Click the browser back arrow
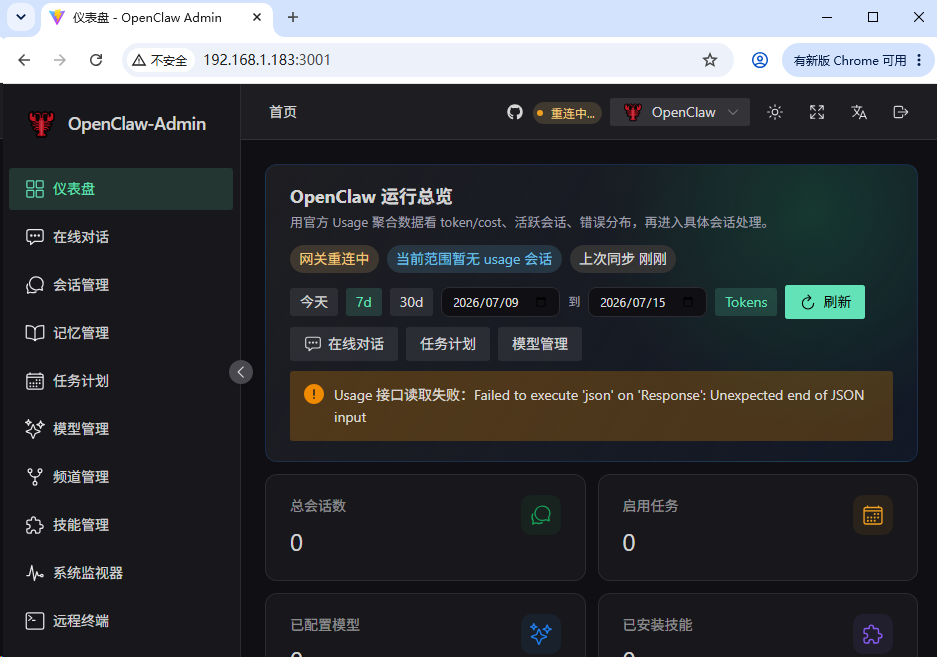 click(24, 60)
